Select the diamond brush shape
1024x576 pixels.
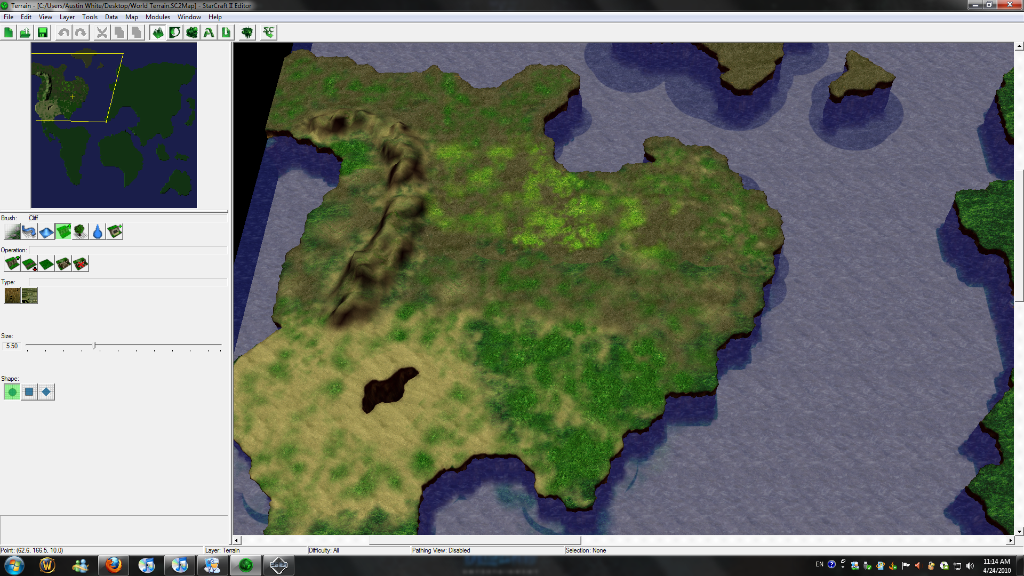pos(46,392)
